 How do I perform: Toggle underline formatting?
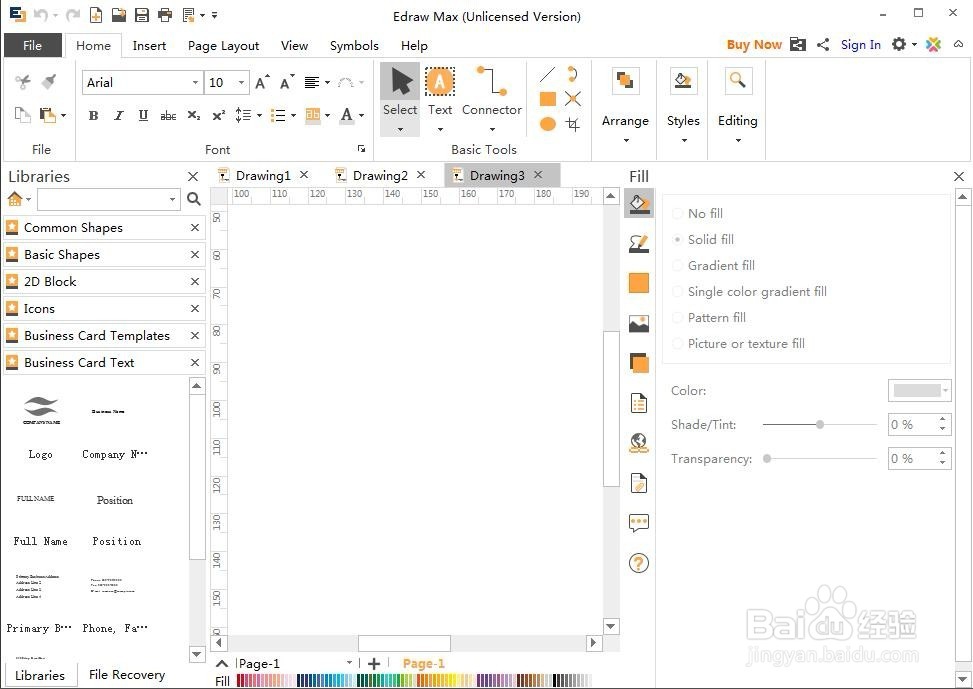[143, 115]
